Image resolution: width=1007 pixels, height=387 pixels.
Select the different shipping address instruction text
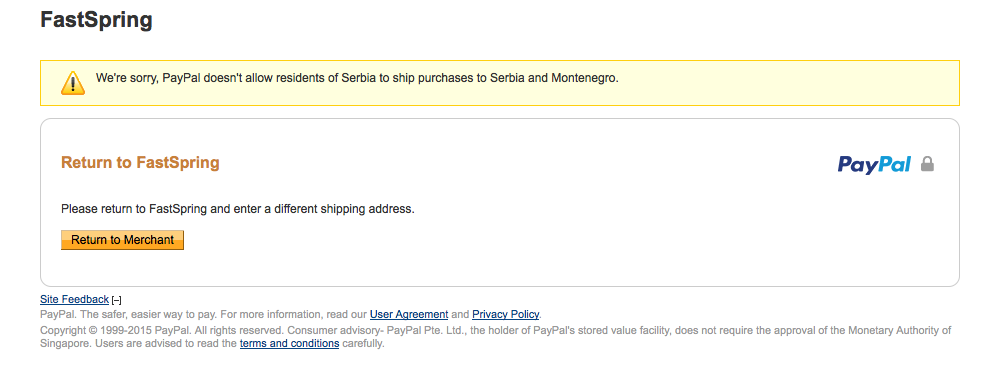[x=238, y=209]
